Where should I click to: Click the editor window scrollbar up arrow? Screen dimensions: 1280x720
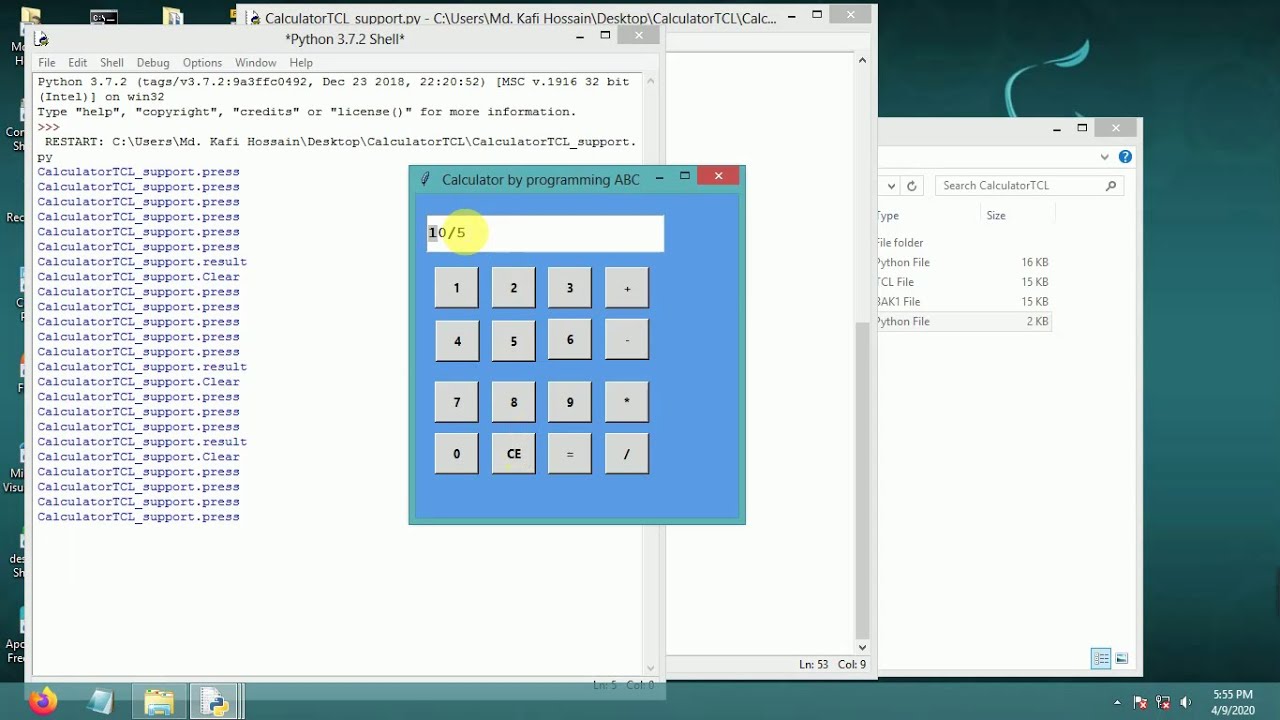tap(862, 61)
